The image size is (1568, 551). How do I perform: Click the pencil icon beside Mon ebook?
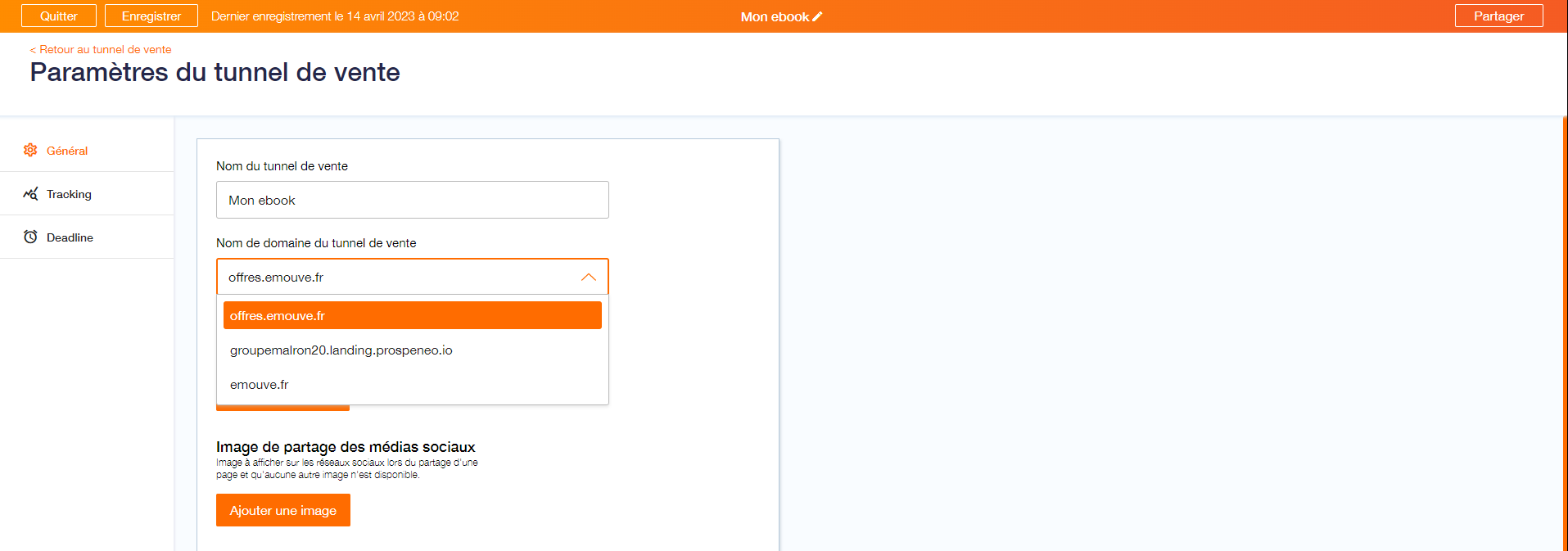click(x=817, y=16)
